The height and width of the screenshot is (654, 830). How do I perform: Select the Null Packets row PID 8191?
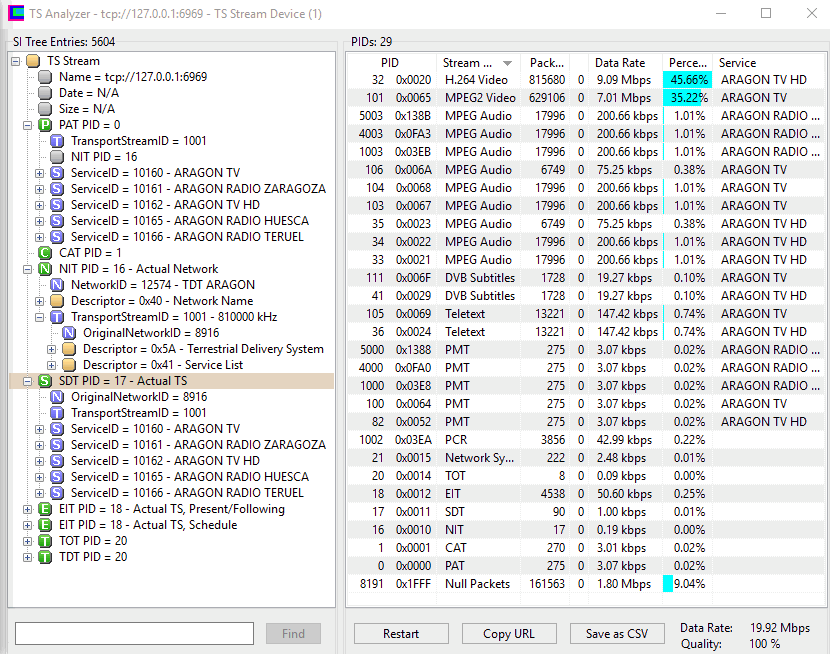[585, 584]
